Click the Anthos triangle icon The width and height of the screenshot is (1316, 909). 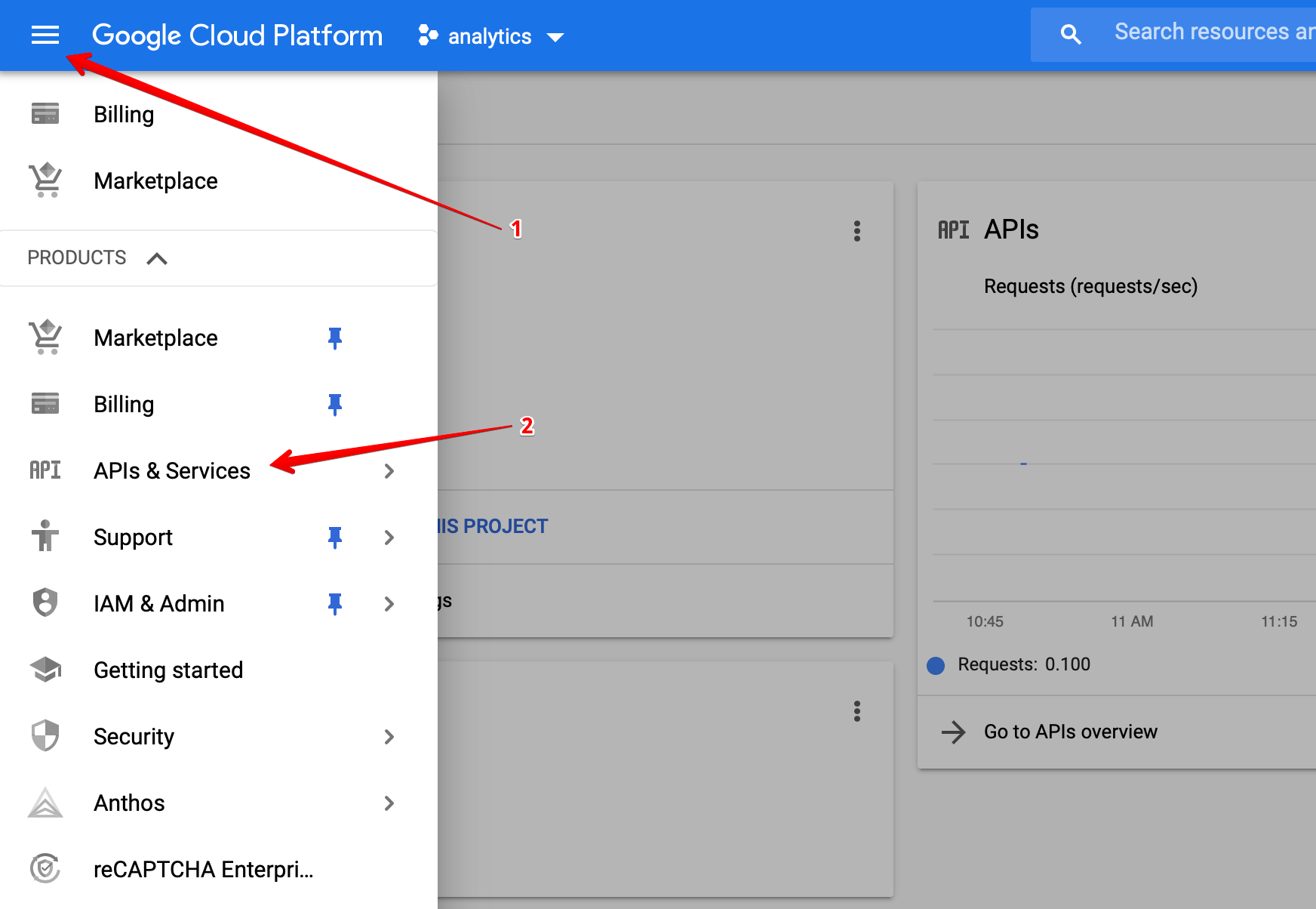pyautogui.click(x=45, y=802)
